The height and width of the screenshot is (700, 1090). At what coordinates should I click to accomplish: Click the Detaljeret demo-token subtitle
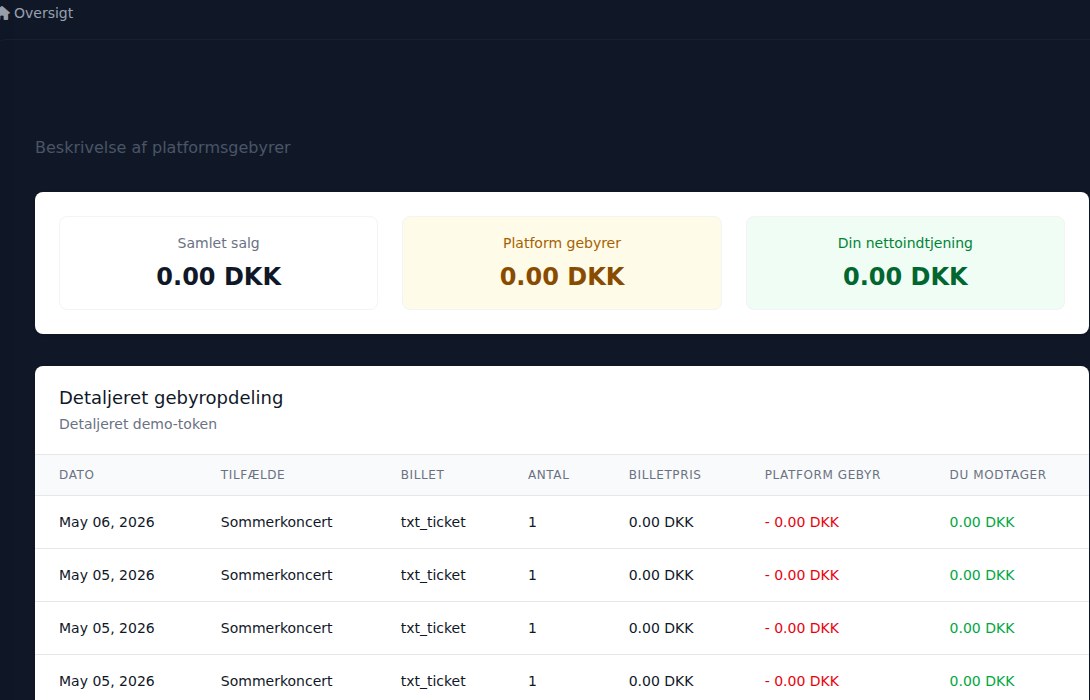click(x=138, y=424)
